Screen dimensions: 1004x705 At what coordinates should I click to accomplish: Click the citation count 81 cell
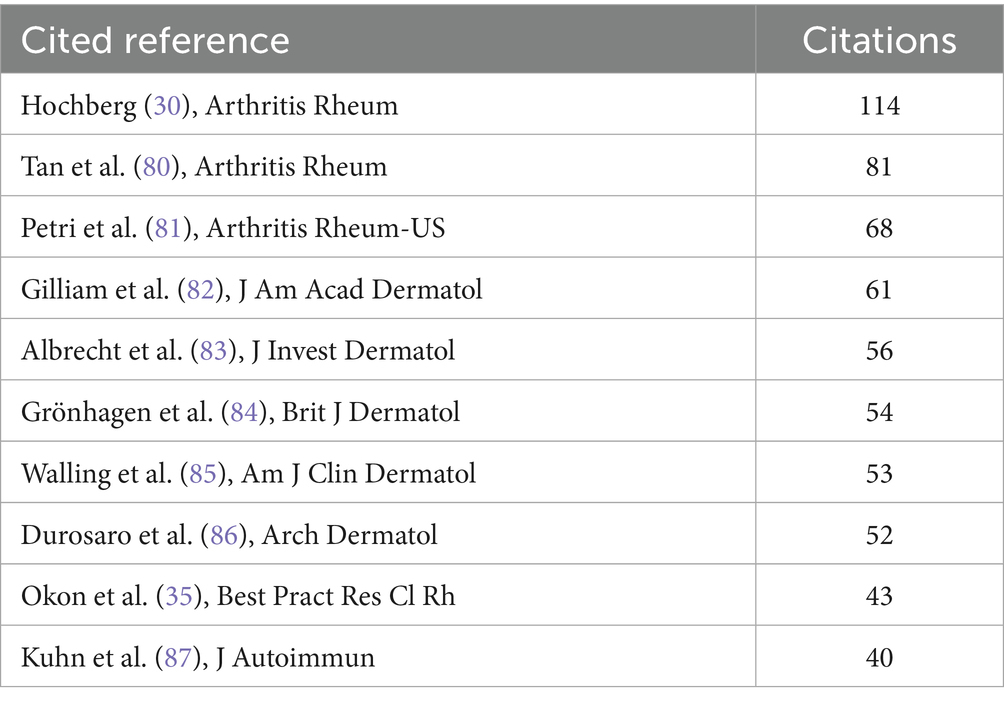879,166
